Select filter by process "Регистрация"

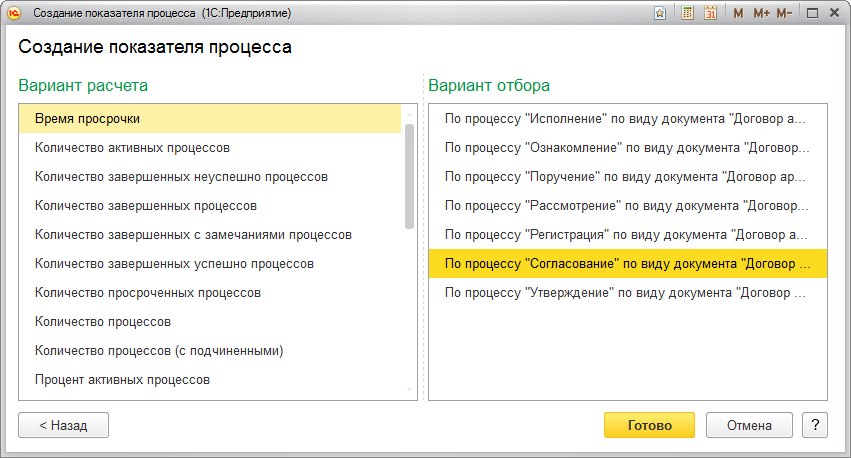click(624, 235)
